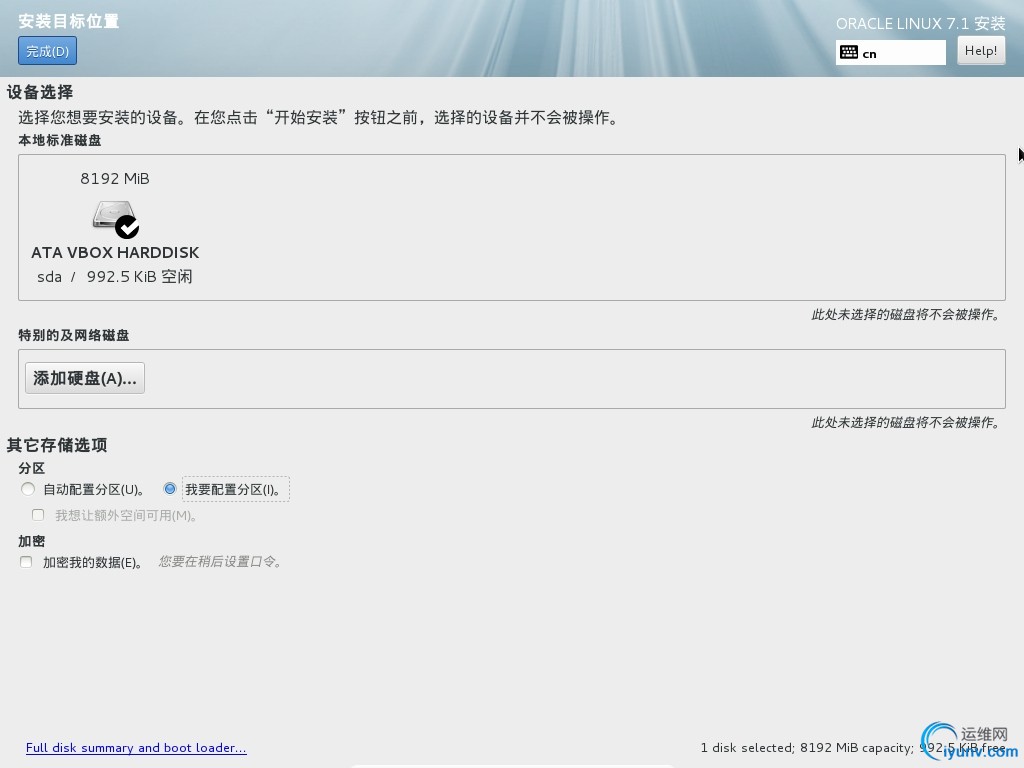The width and height of the screenshot is (1024, 768).
Task: Click the 添加硬盘(A)... add disk button
Action: [x=85, y=378]
